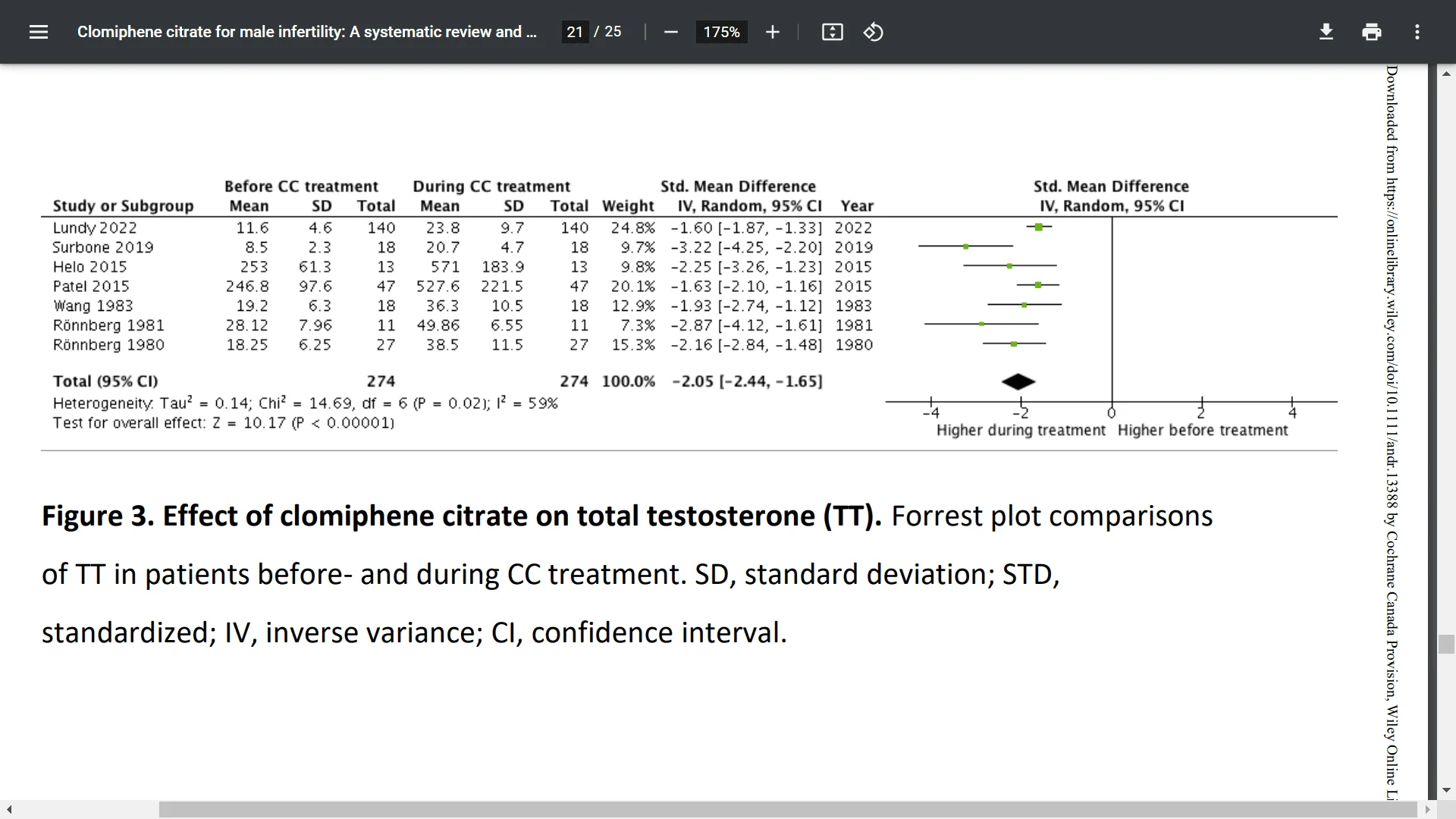This screenshot has height=819, width=1456.
Task: Click the document title text area
Action: [308, 32]
